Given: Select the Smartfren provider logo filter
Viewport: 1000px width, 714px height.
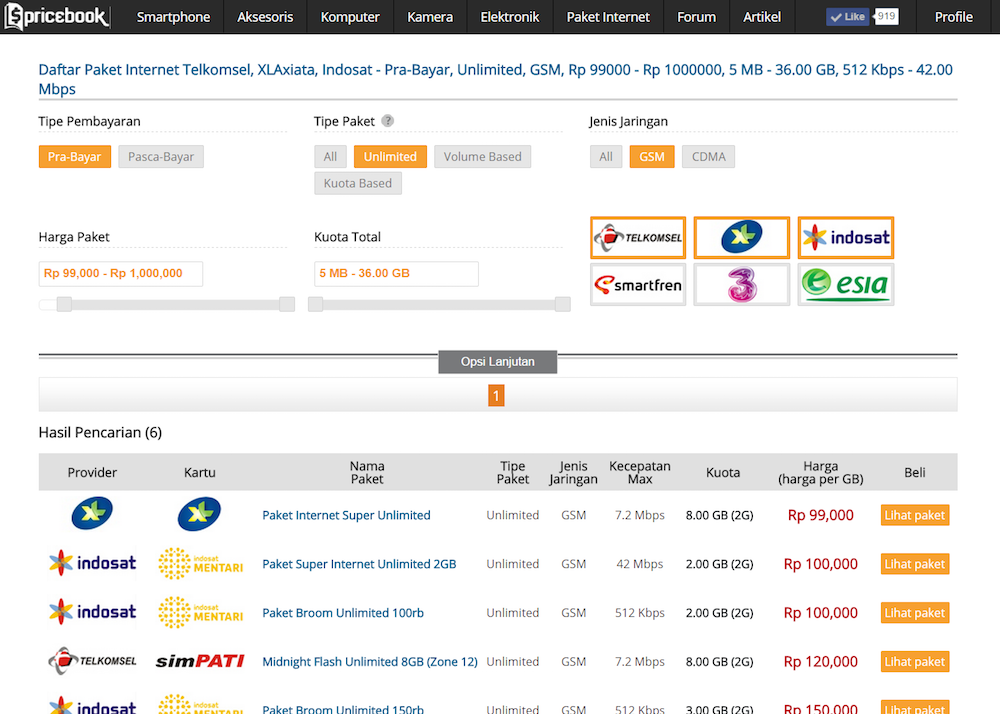Looking at the screenshot, I should 638,284.
